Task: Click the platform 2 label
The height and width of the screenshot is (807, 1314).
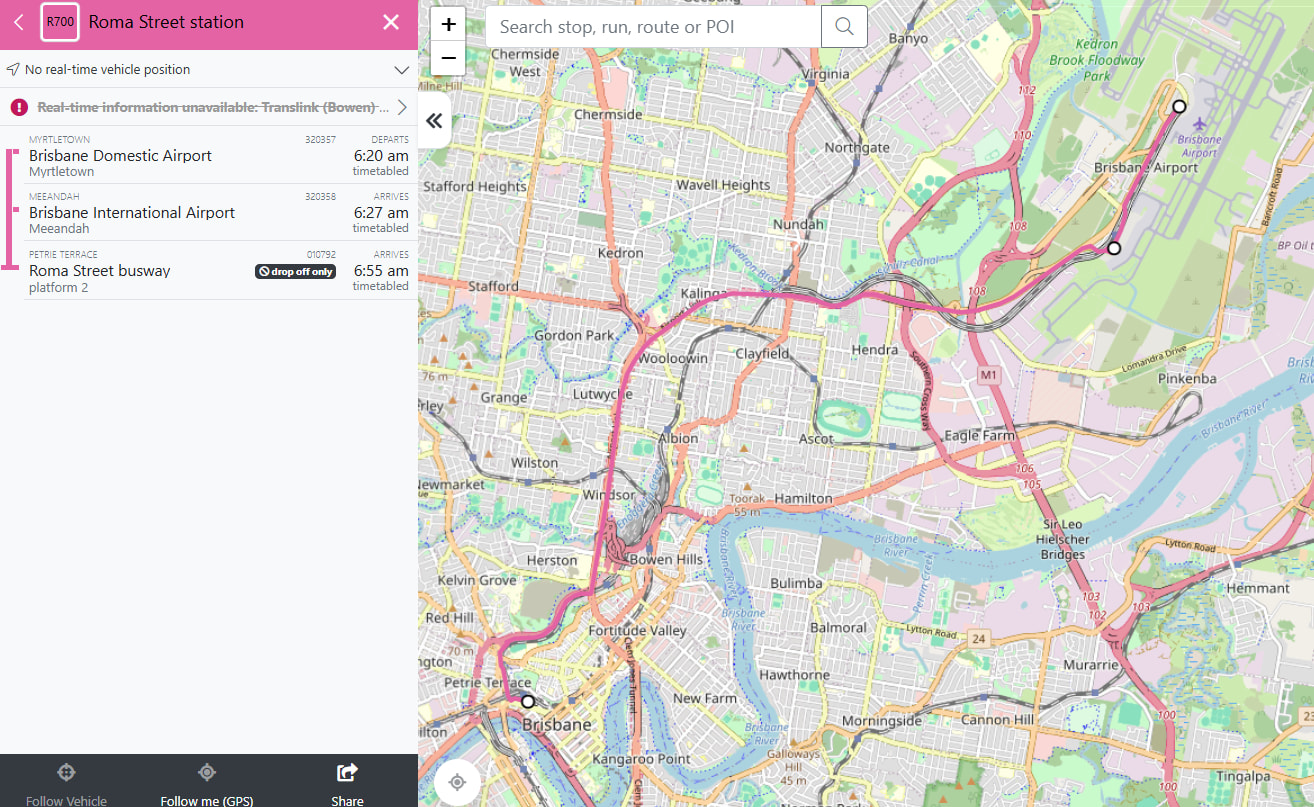Action: pyautogui.click(x=59, y=288)
